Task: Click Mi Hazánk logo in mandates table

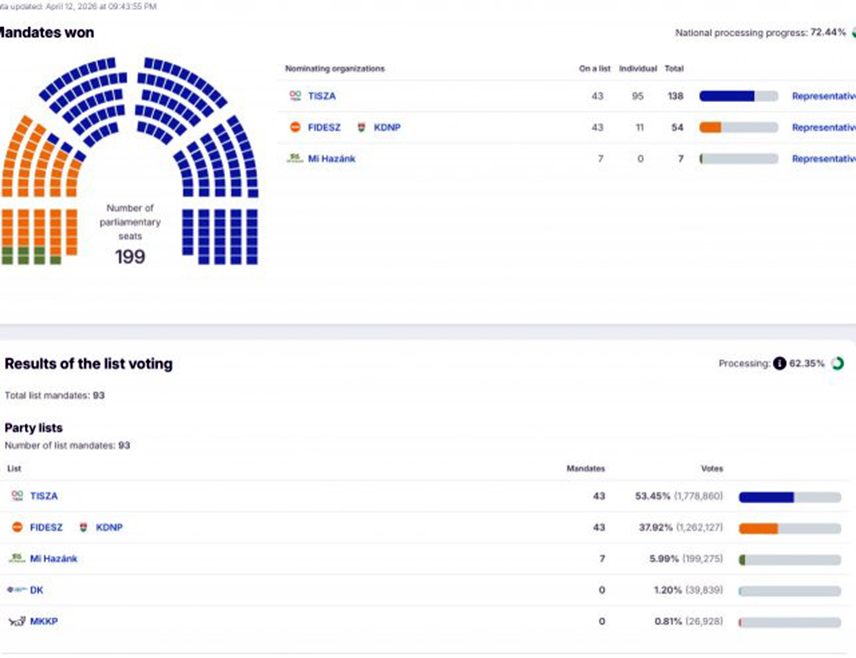Action: coord(295,158)
